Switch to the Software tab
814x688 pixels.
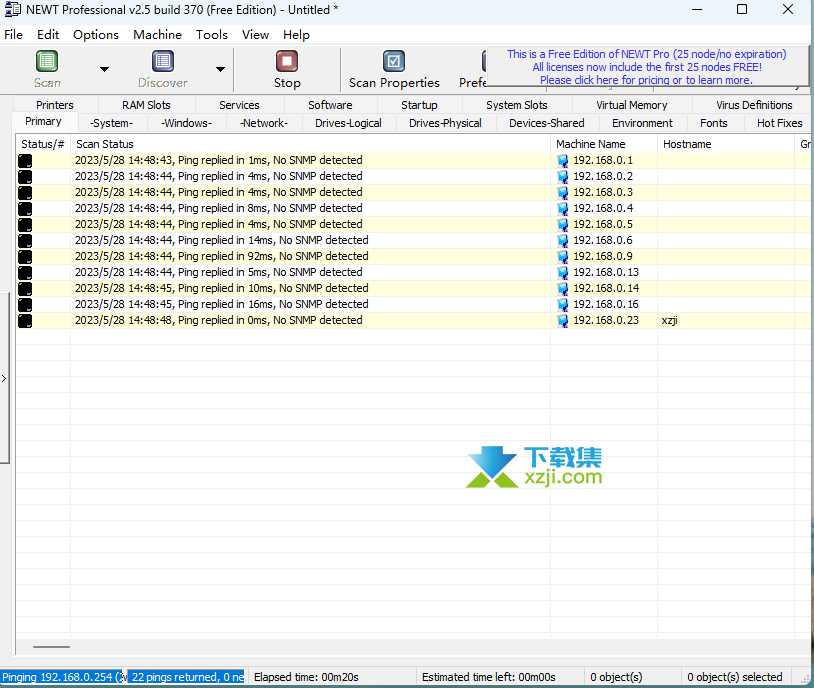click(x=330, y=105)
